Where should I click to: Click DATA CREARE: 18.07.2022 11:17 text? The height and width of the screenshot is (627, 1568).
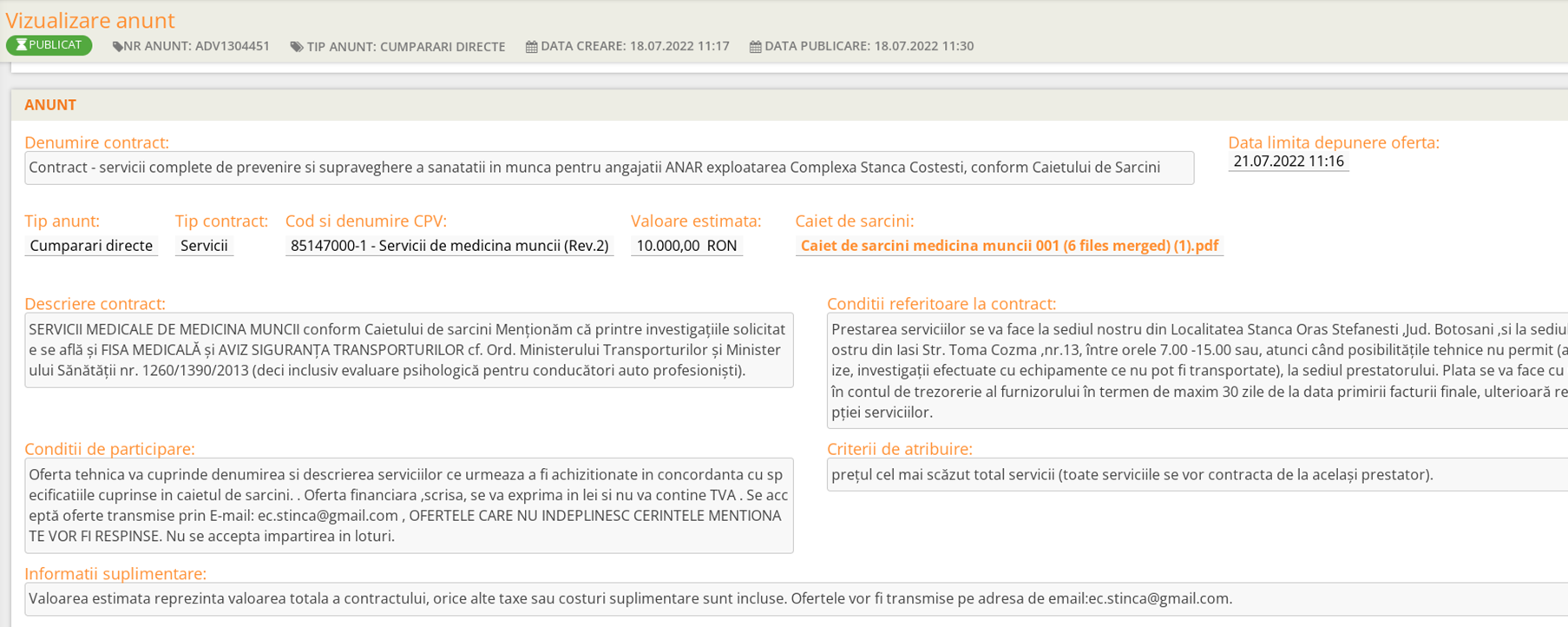635,46
